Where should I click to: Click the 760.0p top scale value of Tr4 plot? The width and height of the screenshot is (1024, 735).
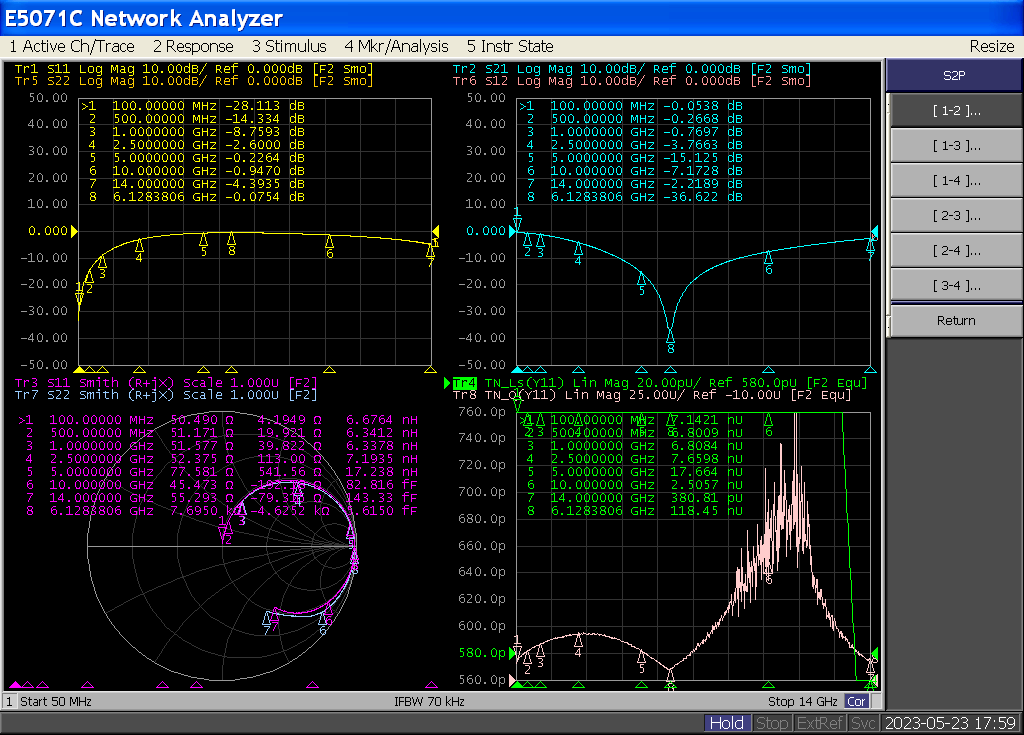coord(482,412)
